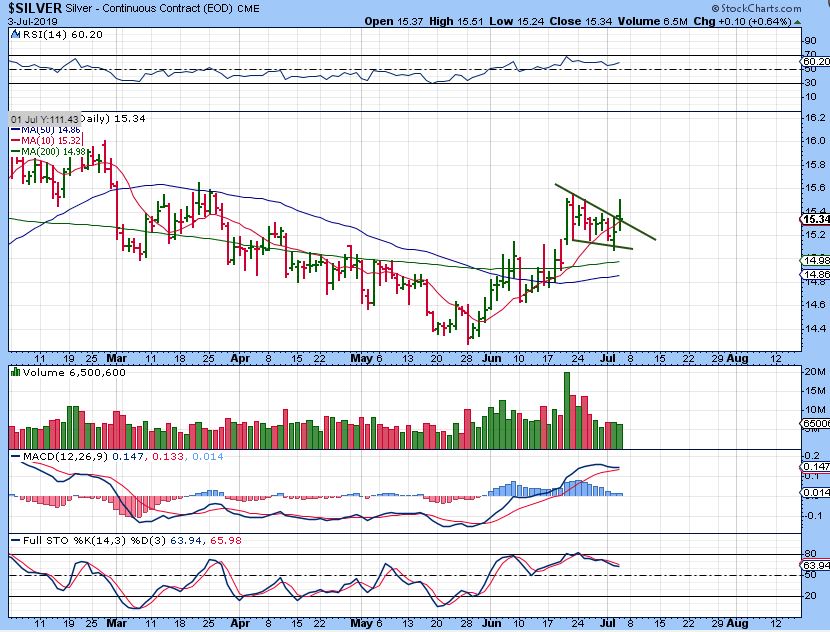
Task: Click the 14.86 MA(50) price tag
Action: (x=816, y=274)
